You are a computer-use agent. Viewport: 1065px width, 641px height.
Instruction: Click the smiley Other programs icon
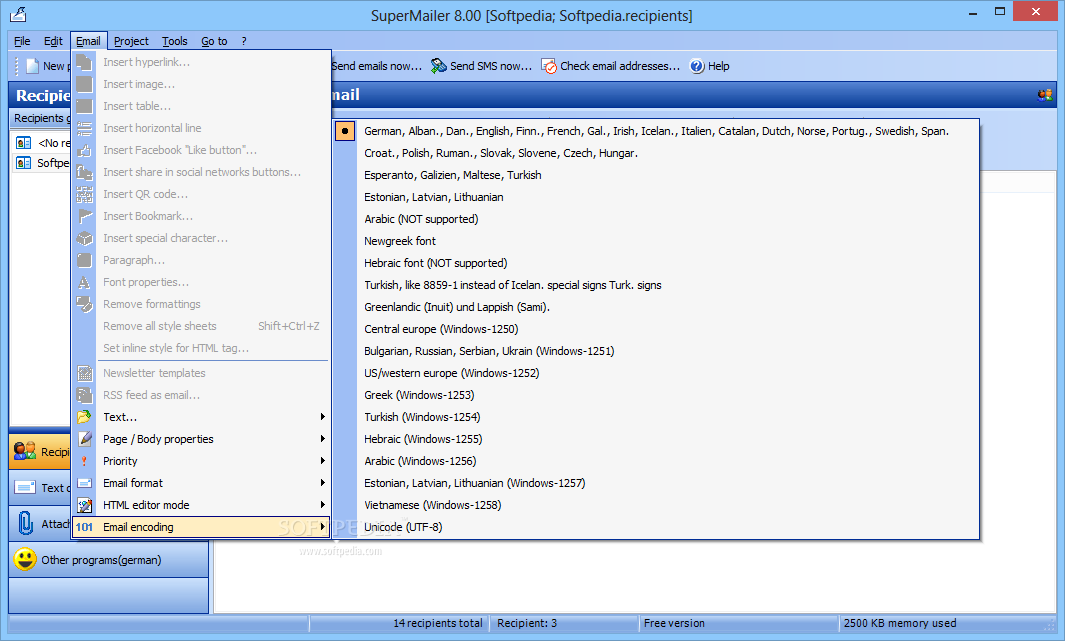coord(25,560)
